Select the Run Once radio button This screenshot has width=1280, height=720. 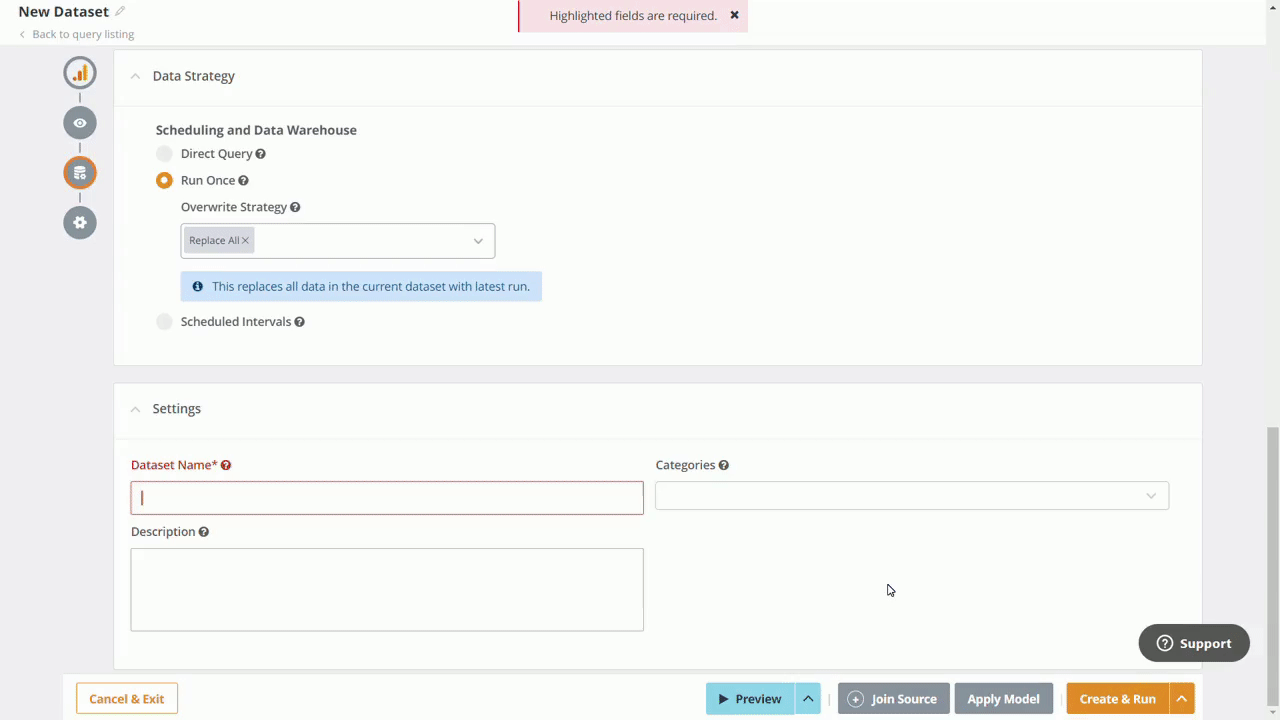click(x=164, y=180)
